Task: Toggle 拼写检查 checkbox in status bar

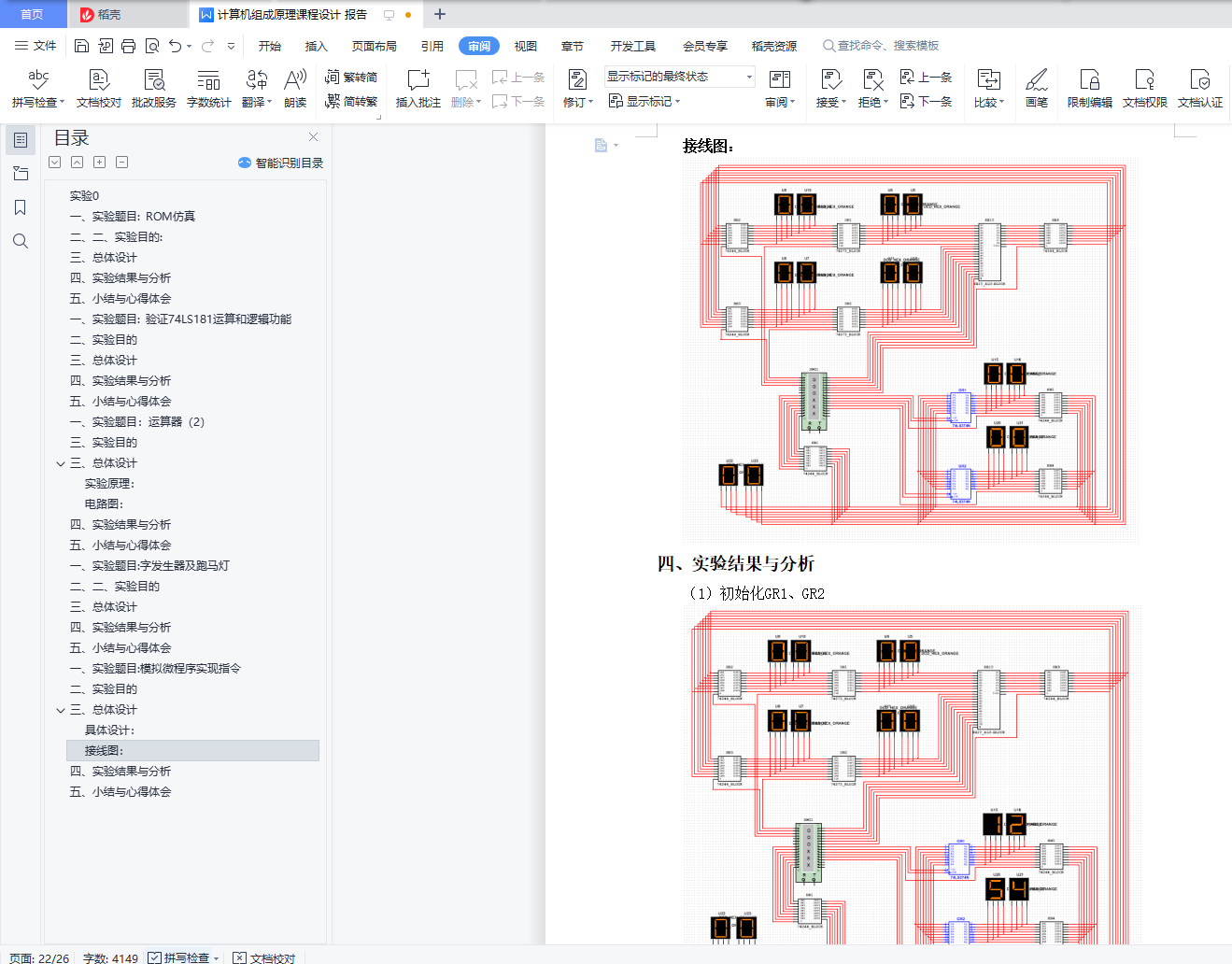Action: [x=154, y=957]
